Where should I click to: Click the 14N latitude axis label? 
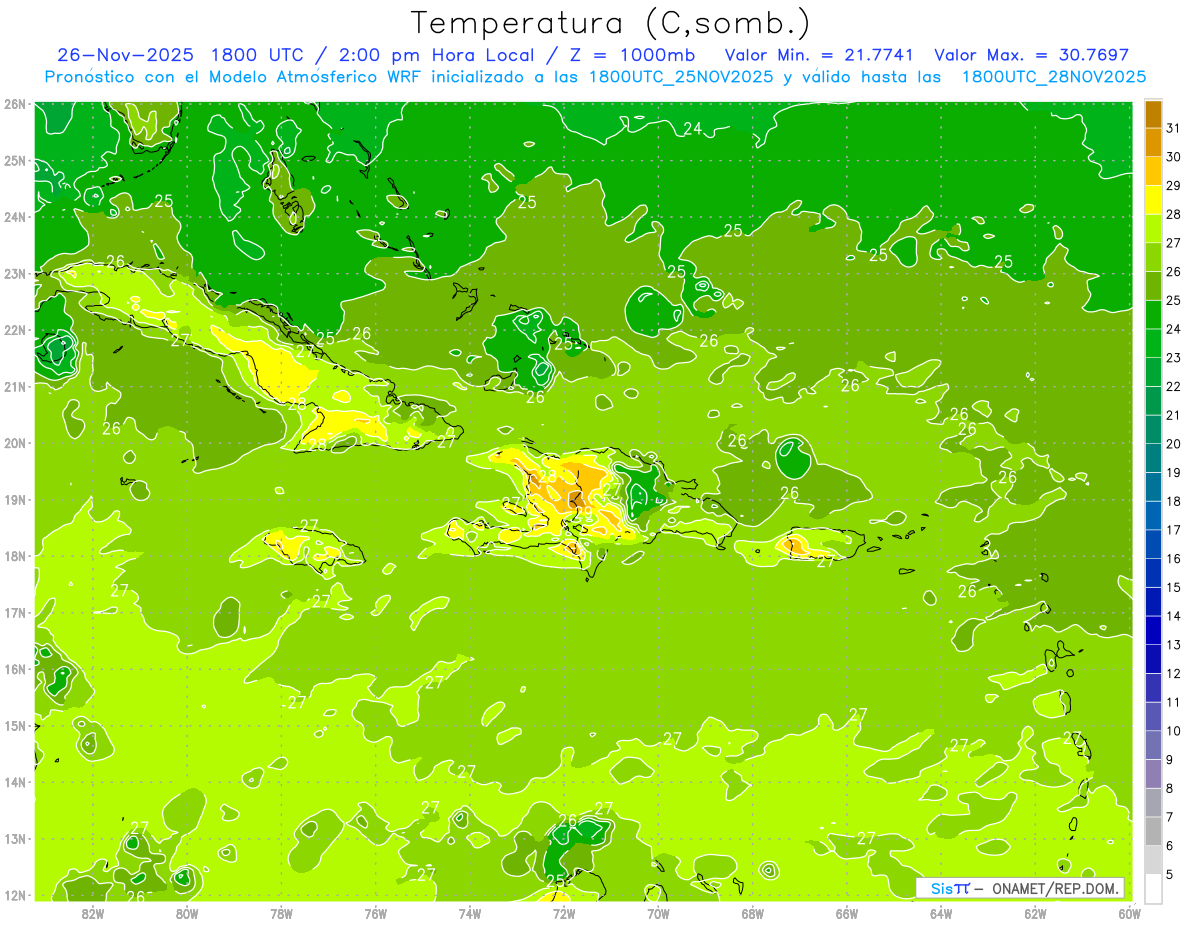[14, 782]
